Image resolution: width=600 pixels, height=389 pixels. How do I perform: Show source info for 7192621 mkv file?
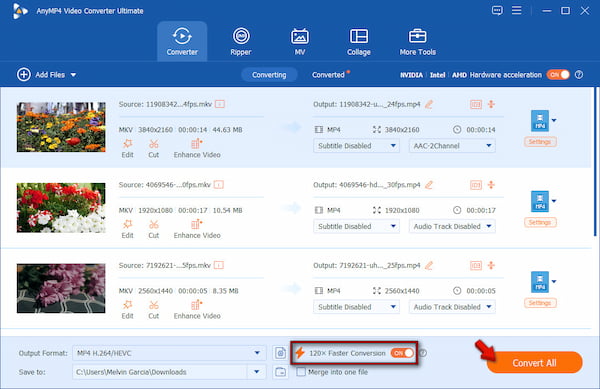(218, 265)
